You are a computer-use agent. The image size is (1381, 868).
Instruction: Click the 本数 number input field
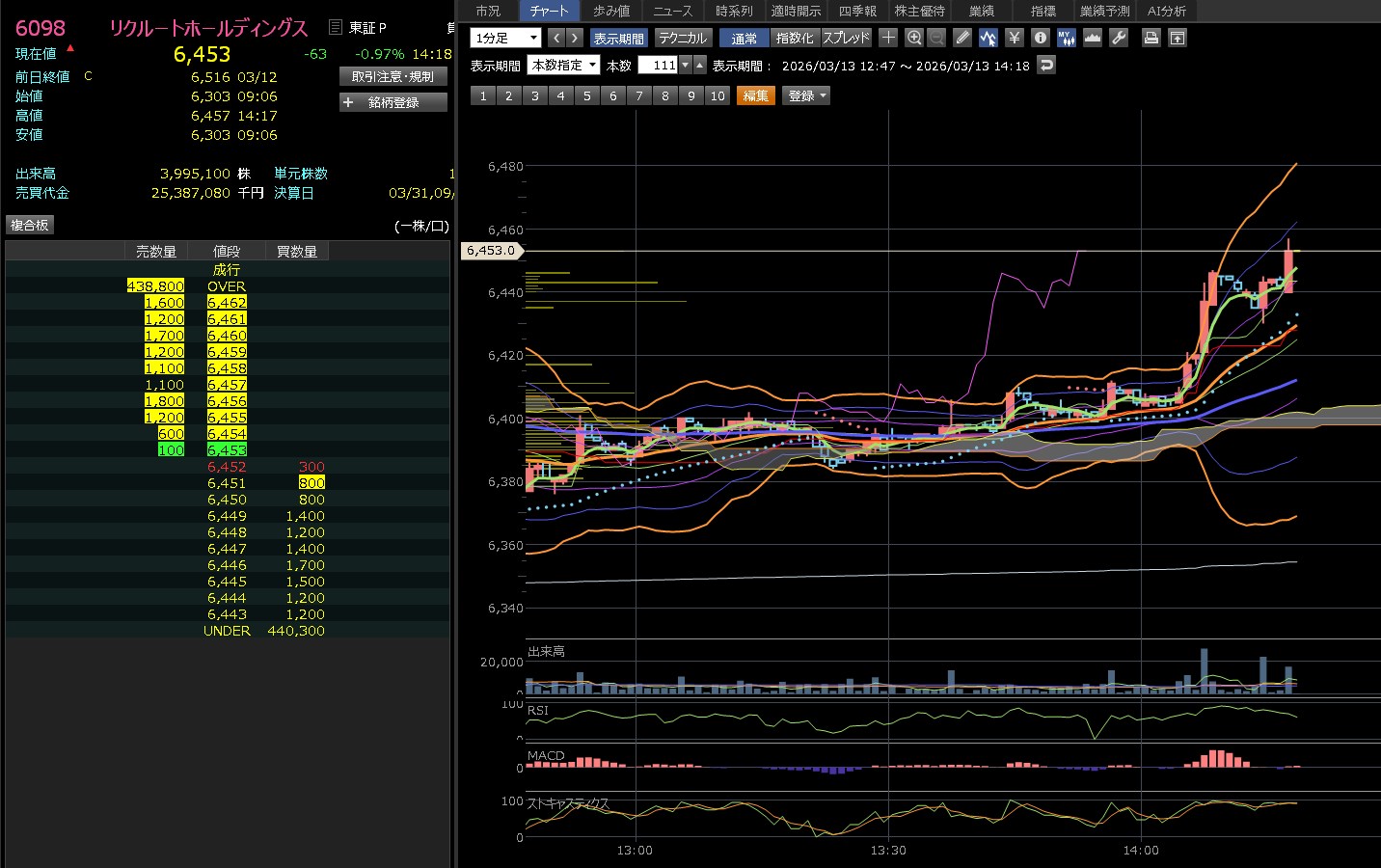[x=659, y=65]
